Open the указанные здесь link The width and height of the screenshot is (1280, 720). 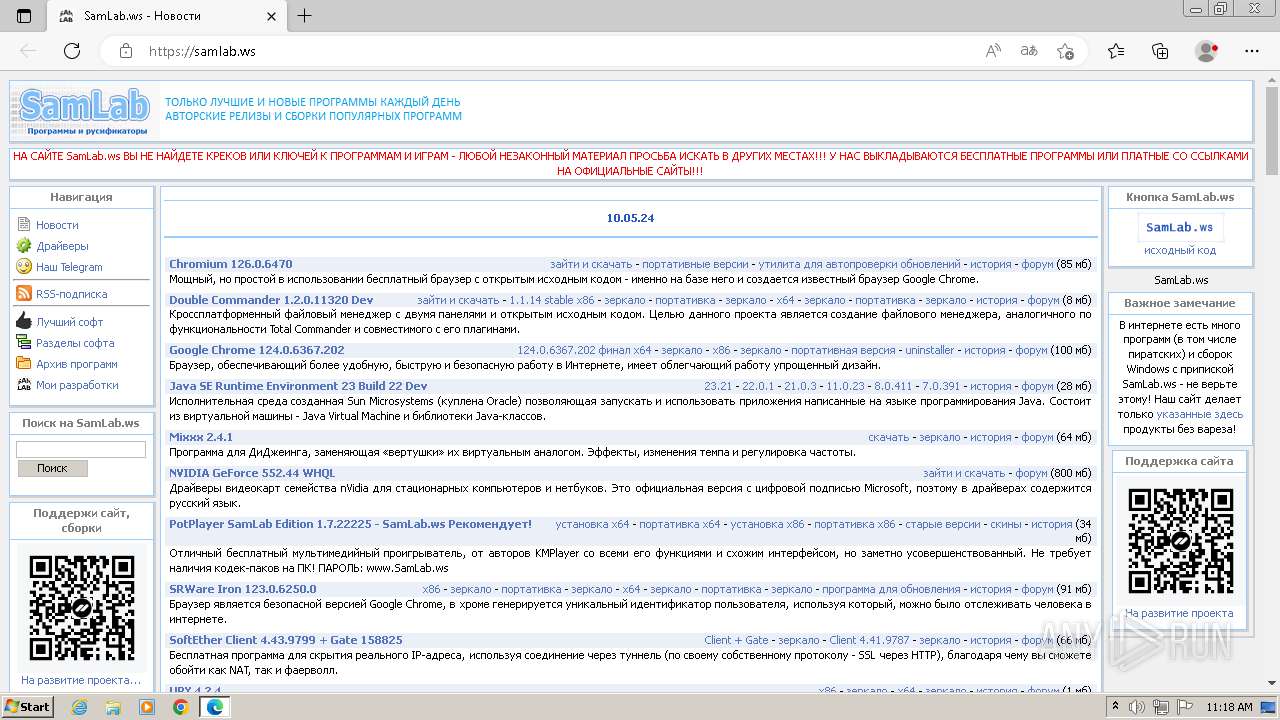[1200, 414]
